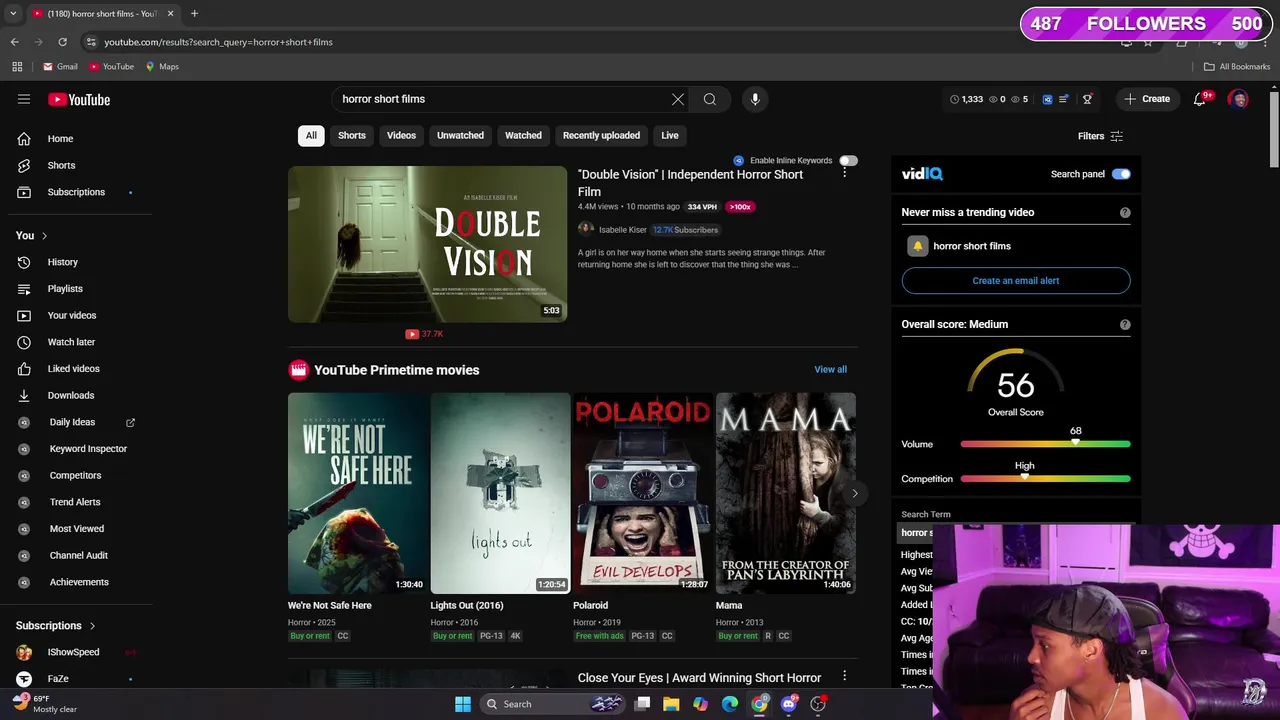Click the Competition score slider bar
The height and width of the screenshot is (720, 1280).
tap(1046, 479)
